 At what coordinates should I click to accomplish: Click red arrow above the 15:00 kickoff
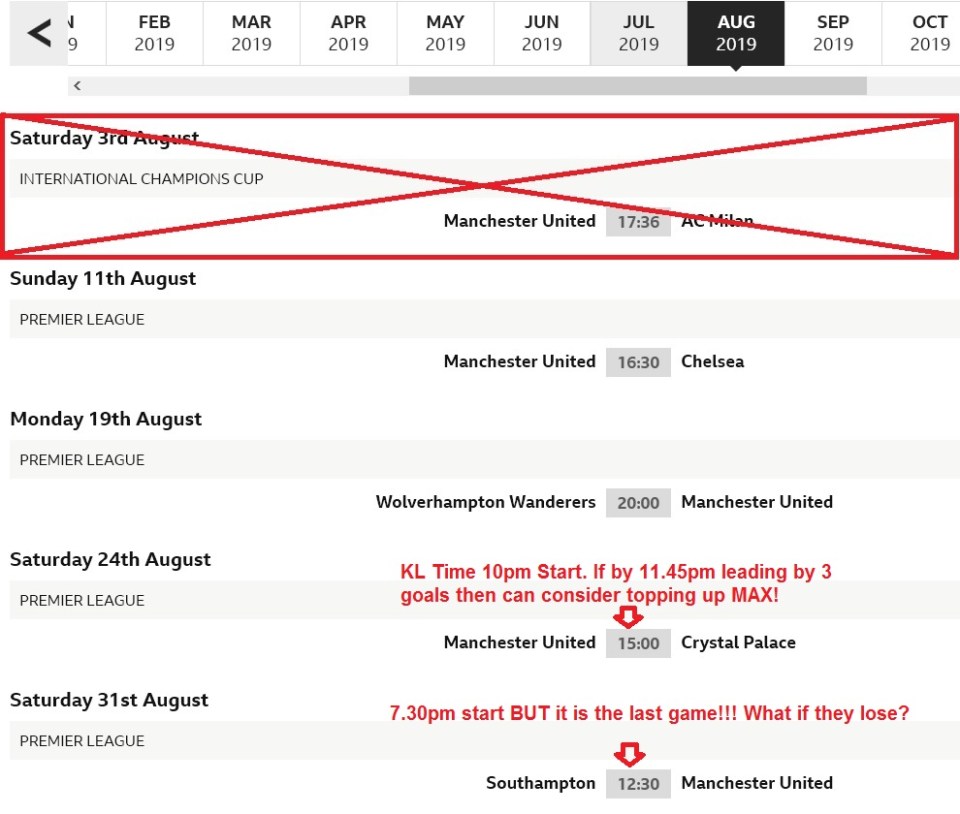tap(631, 617)
